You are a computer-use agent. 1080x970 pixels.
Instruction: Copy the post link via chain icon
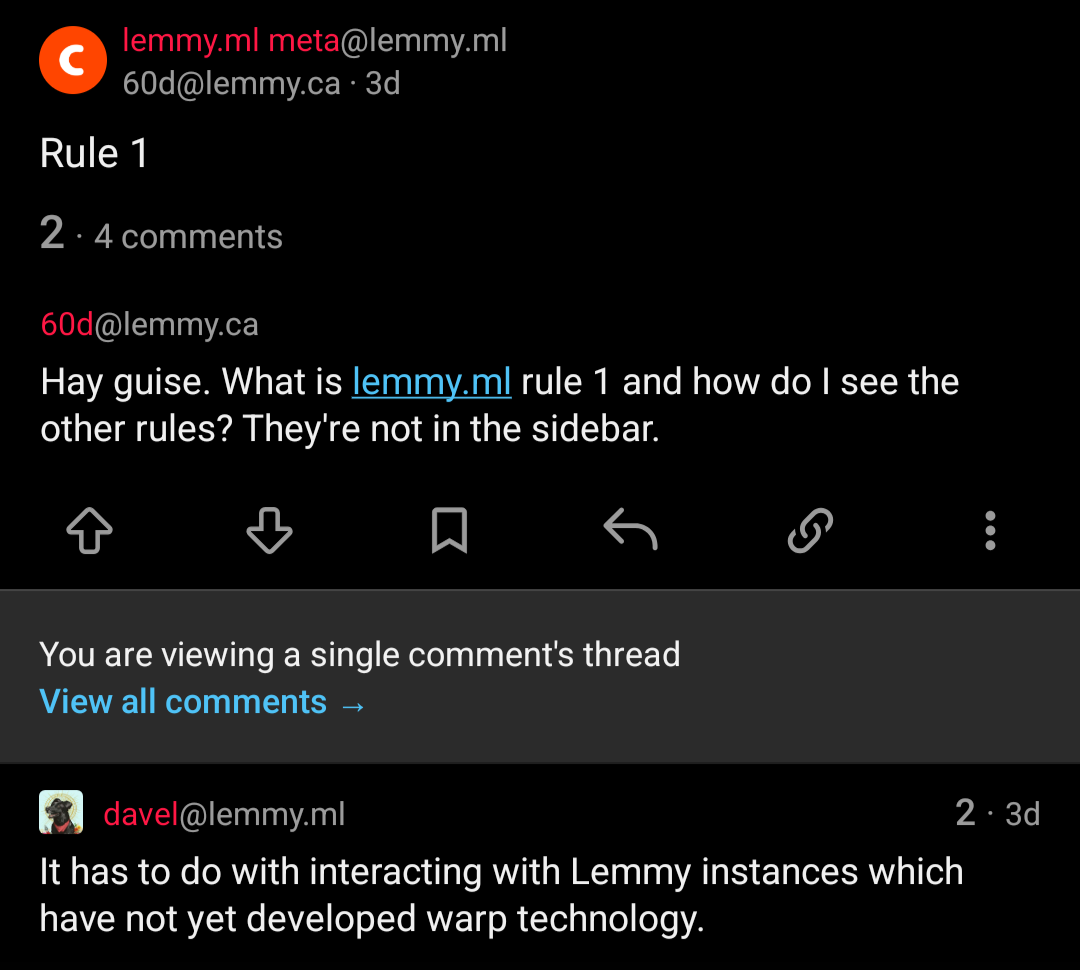(x=810, y=530)
